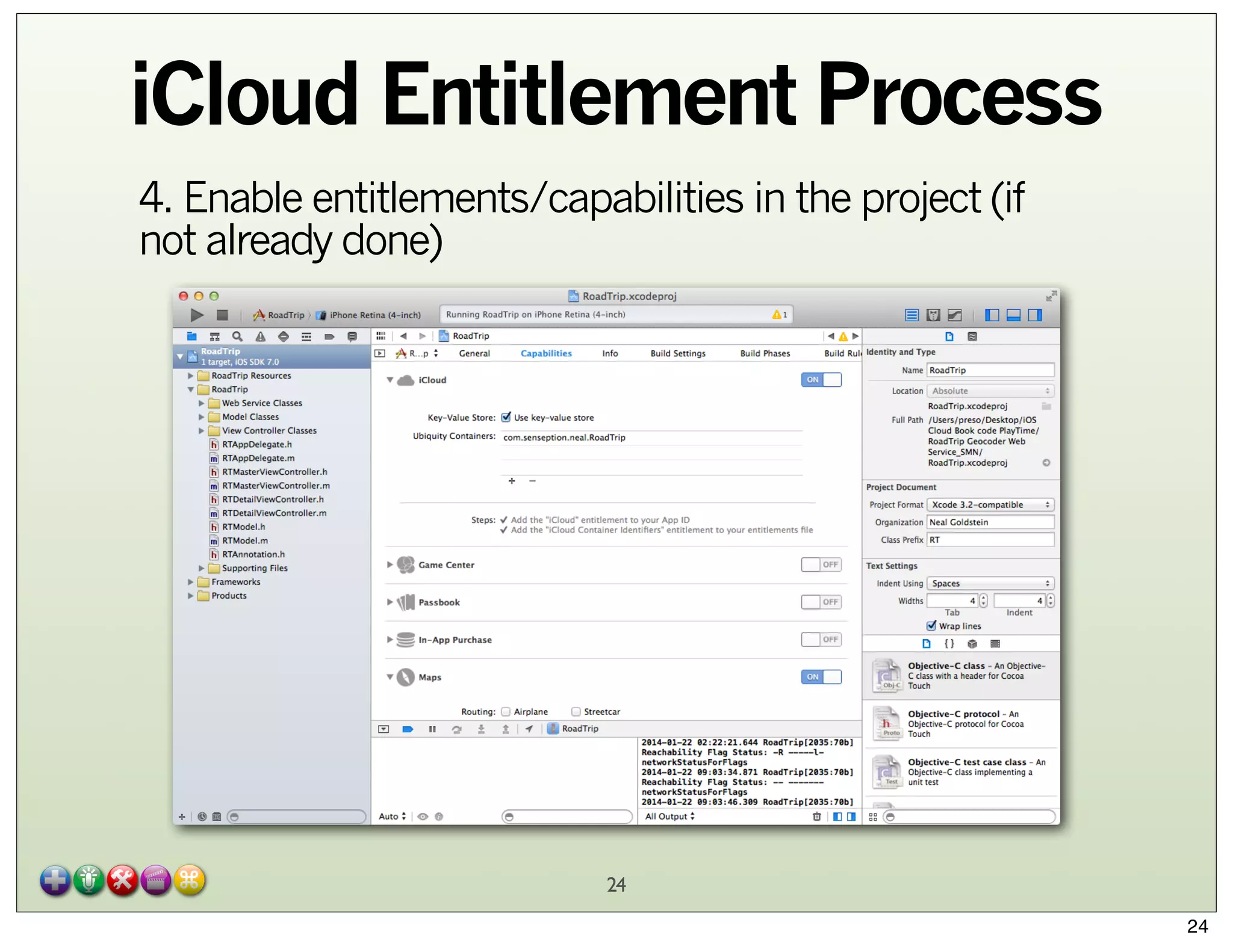The height and width of the screenshot is (952, 1233).
Task: Open the Debug navigator
Action: [306, 336]
